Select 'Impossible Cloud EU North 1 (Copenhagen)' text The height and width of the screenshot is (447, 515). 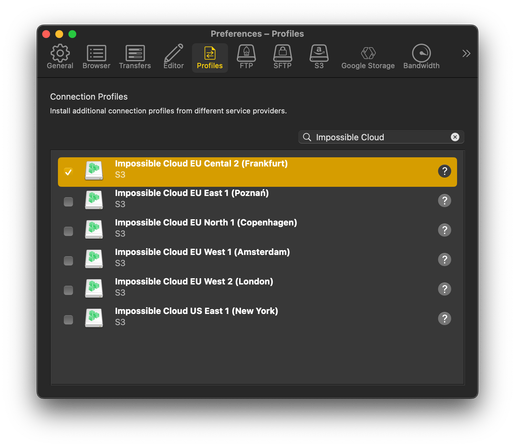[206, 223]
